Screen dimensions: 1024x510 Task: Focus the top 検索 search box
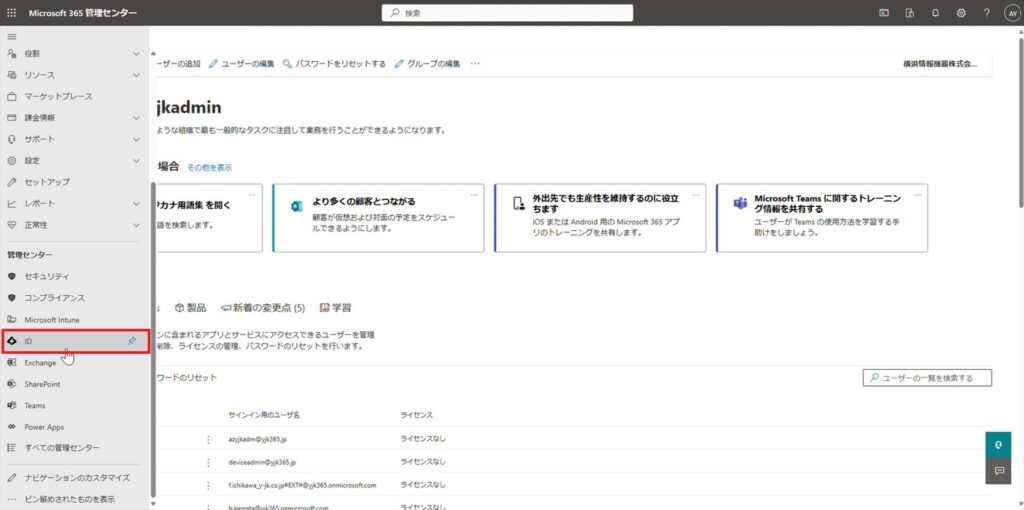click(507, 13)
